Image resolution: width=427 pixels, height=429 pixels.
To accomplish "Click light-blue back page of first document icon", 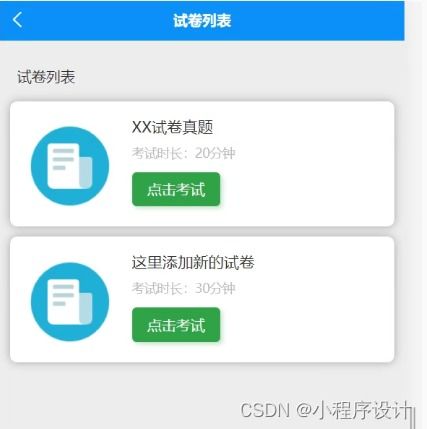I will tap(86, 172).
